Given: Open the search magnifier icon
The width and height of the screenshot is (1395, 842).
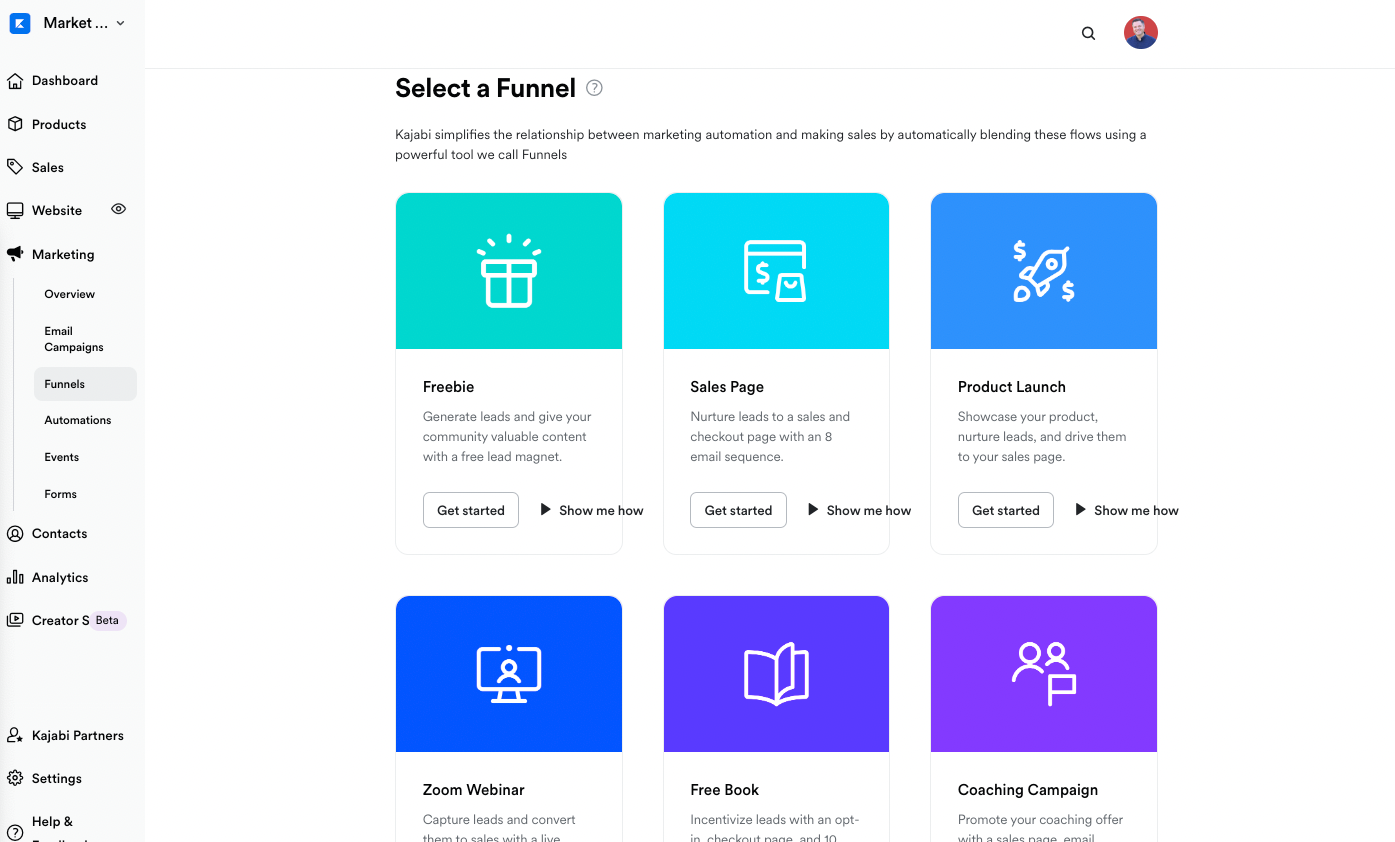Looking at the screenshot, I should [x=1088, y=33].
